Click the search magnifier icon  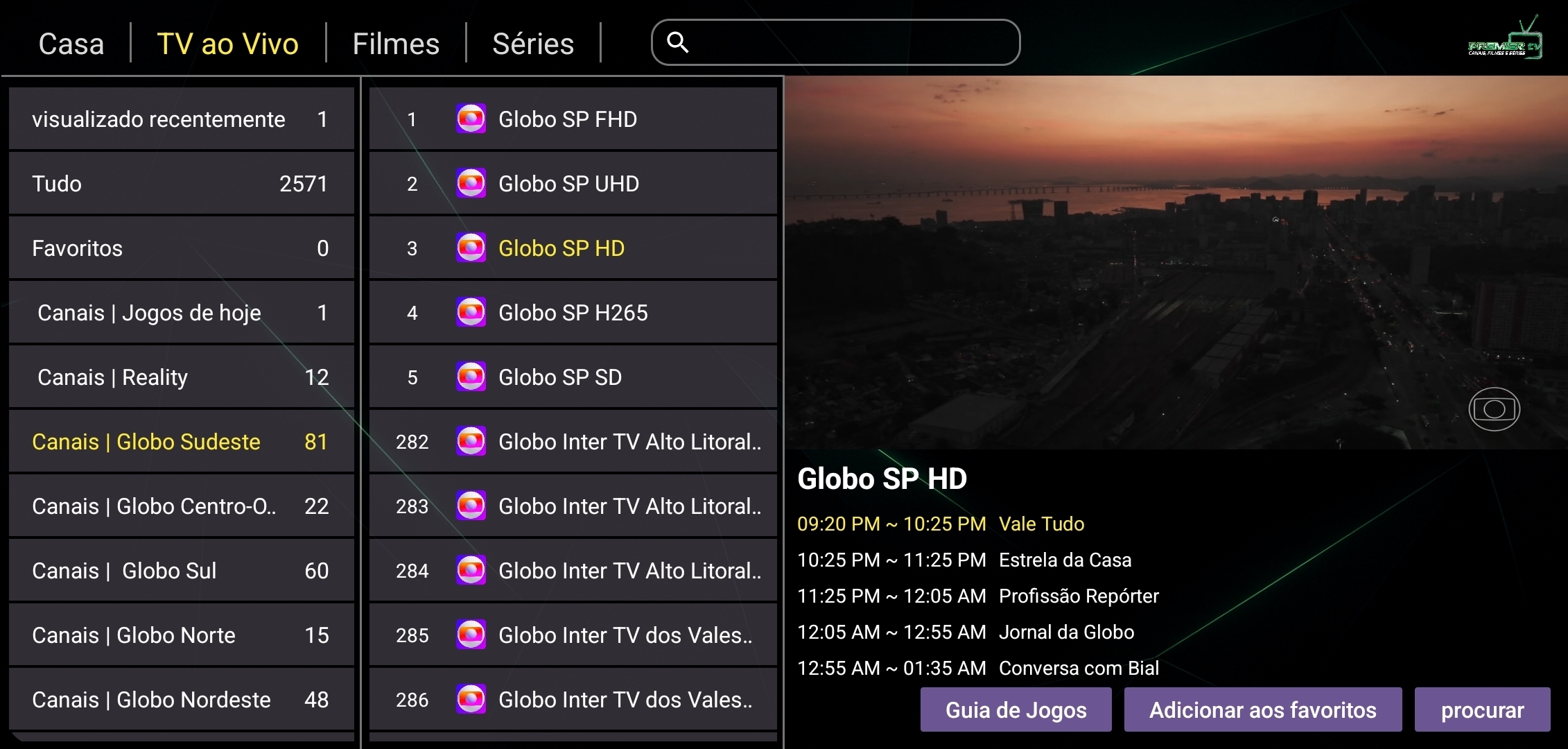click(677, 43)
